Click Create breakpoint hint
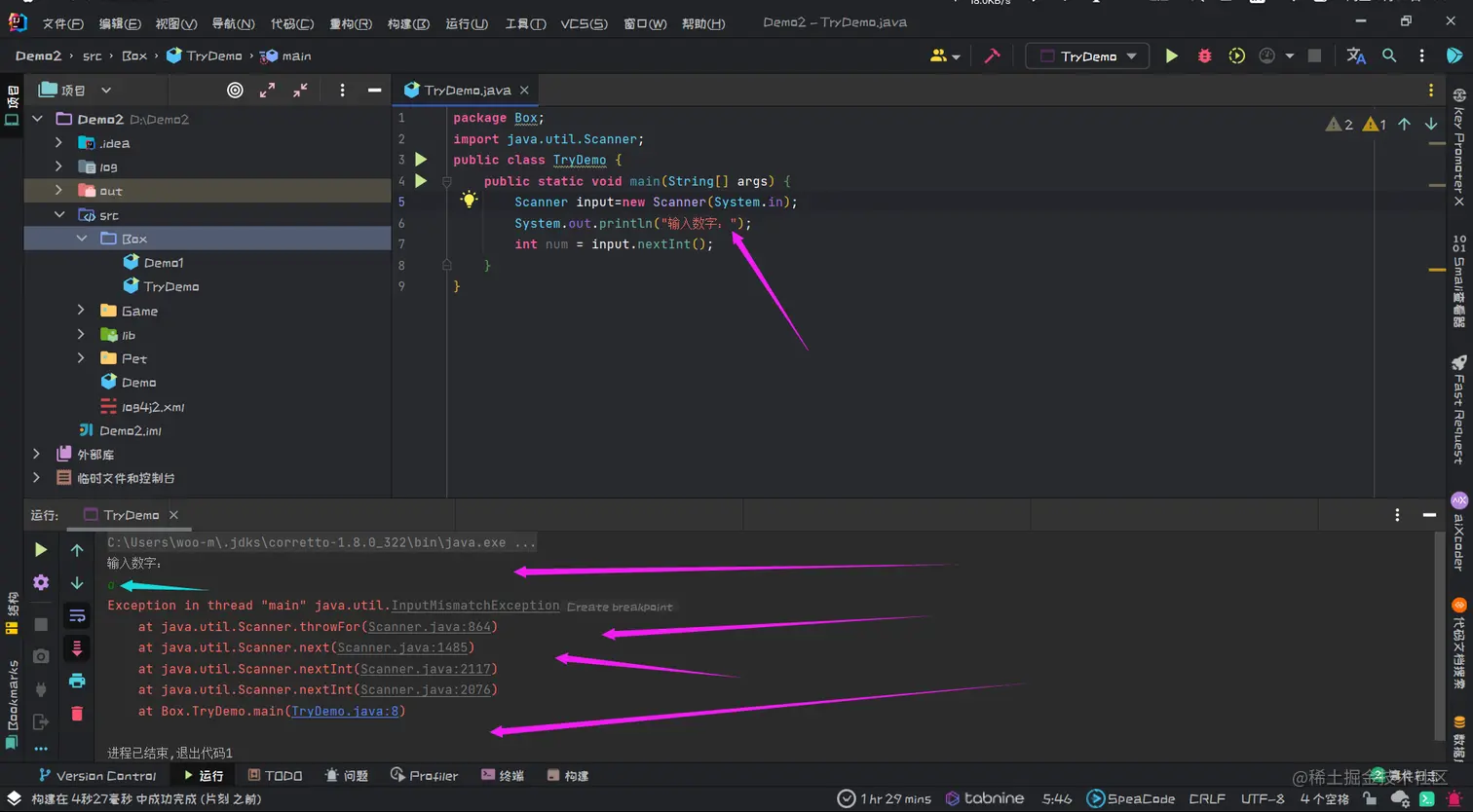Screen dimensions: 1473x812 (x=620, y=607)
